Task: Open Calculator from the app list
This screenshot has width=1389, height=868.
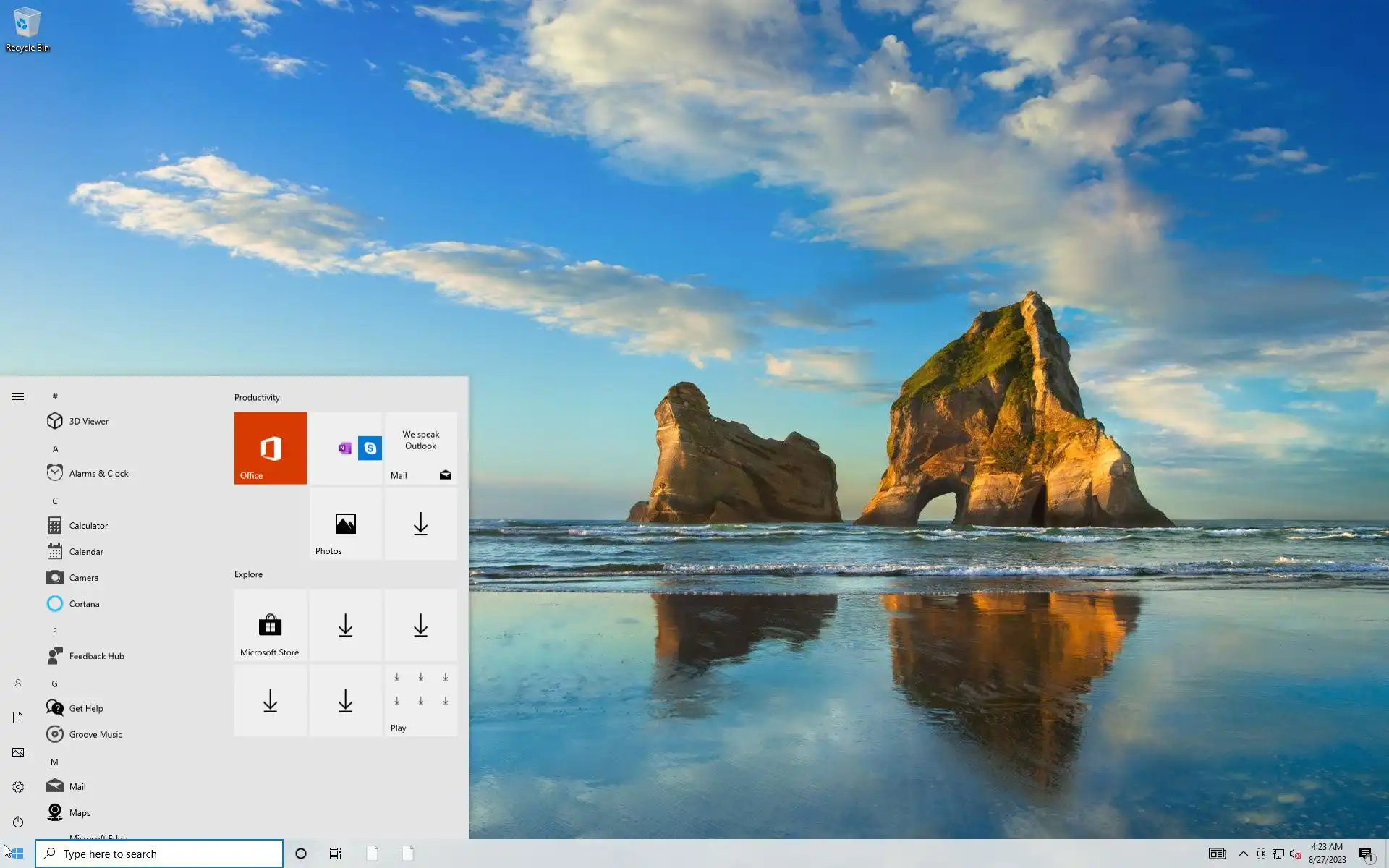Action: 88,525
